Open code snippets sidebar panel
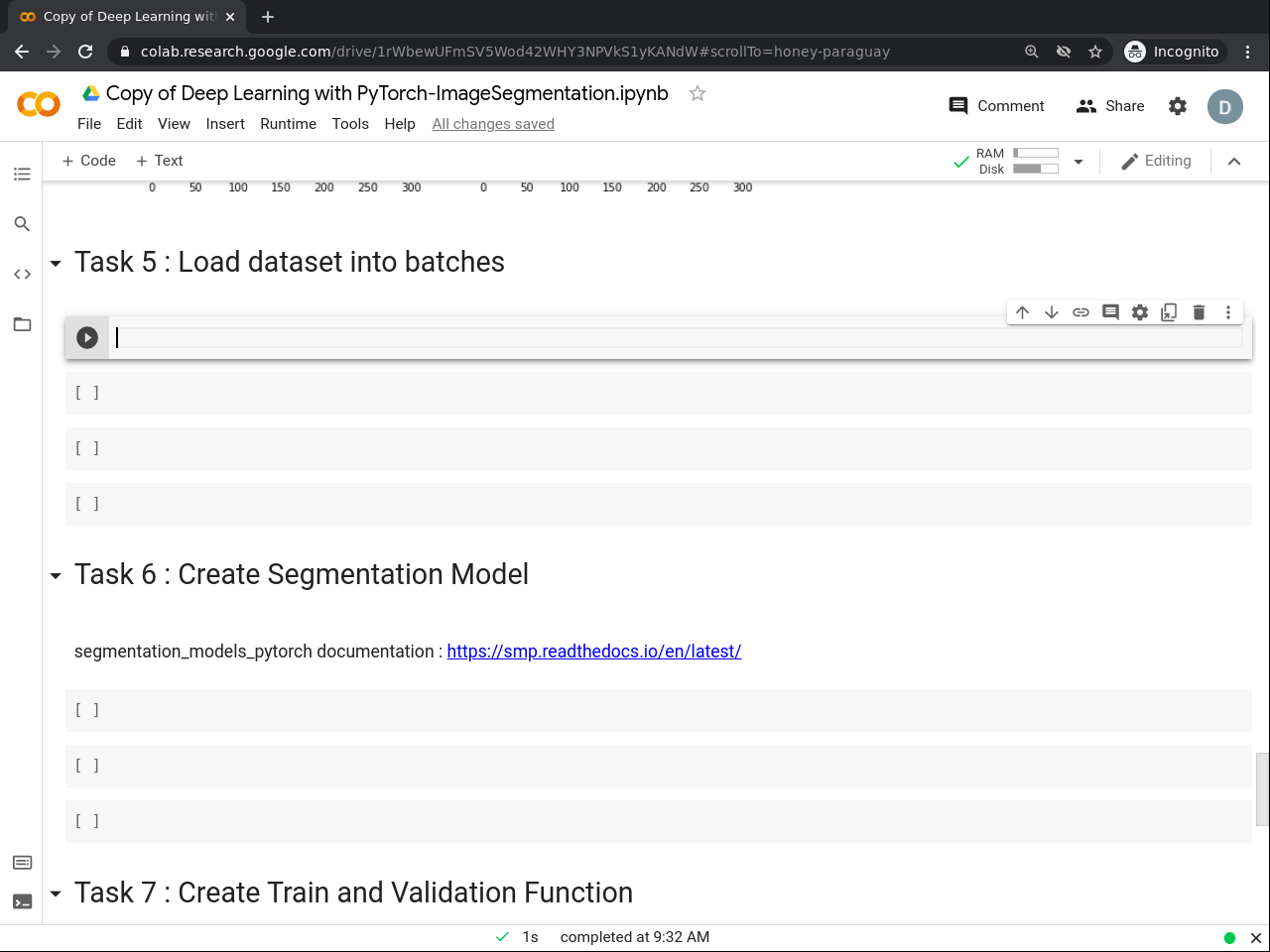This screenshot has width=1270, height=952. (x=22, y=274)
